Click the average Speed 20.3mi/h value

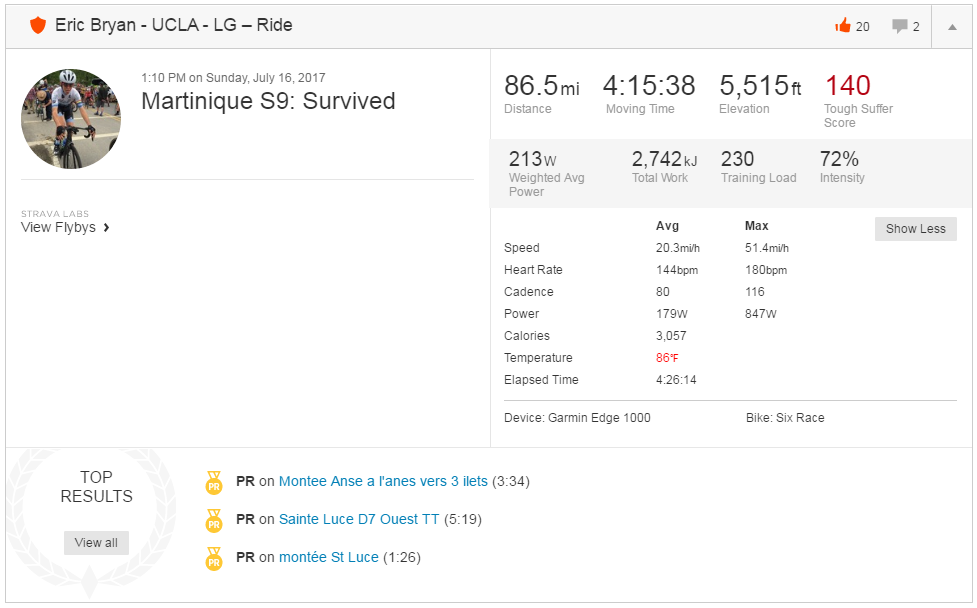[677, 248]
